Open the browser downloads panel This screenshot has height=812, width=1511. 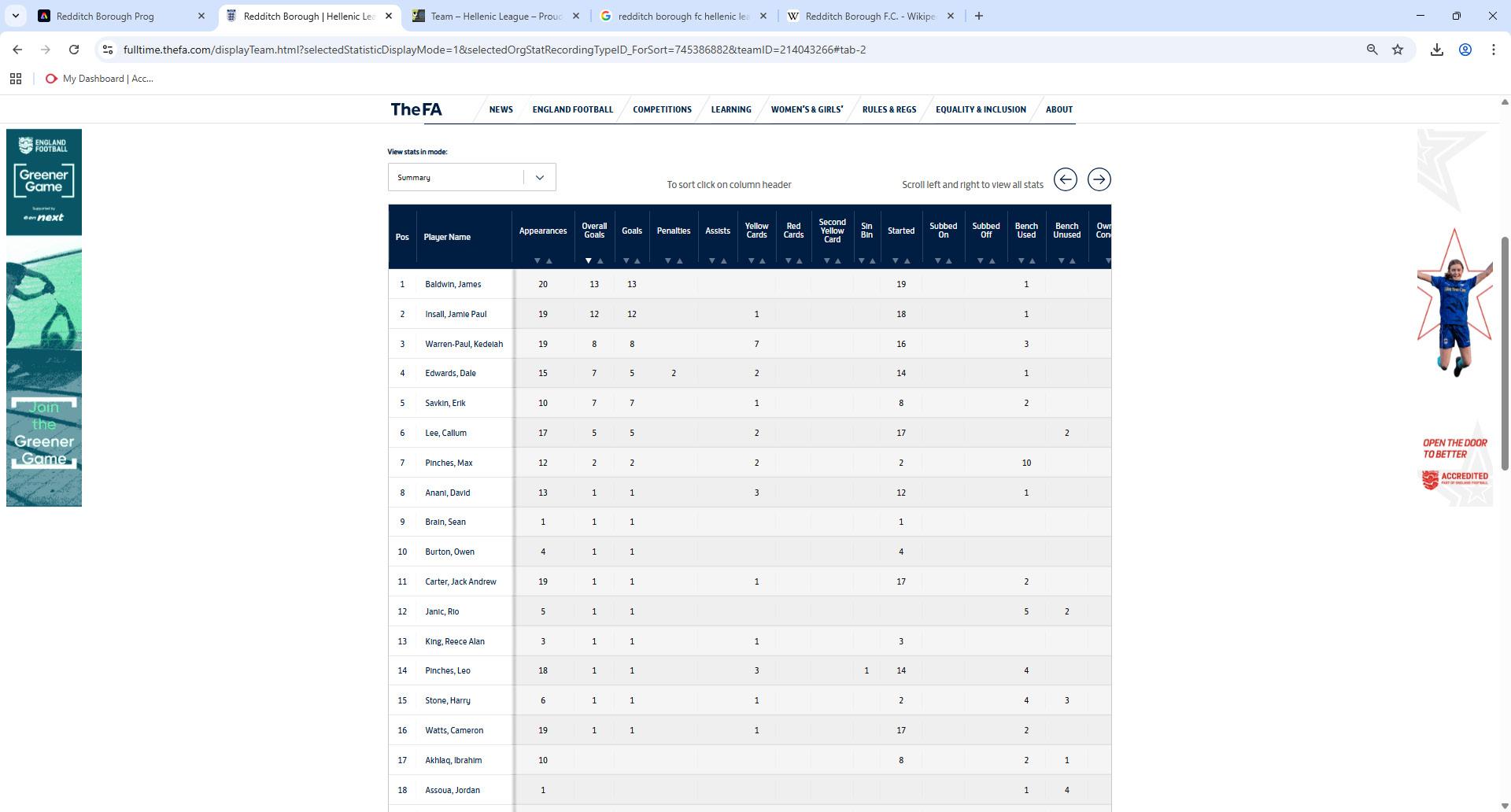1436,50
